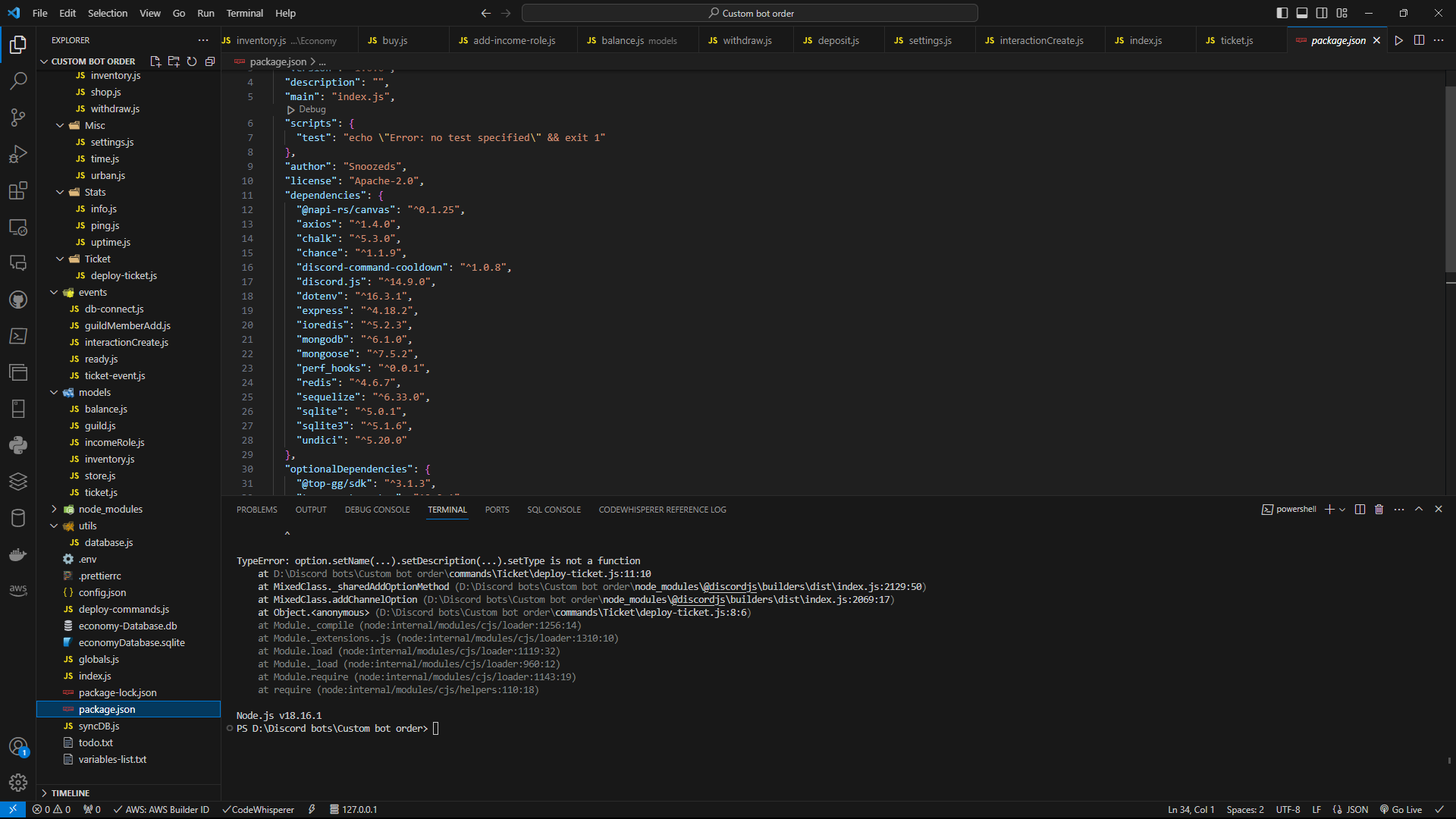Click the Ln 34, Col 1 position indicator
Screen dimensions: 1456x819
click(x=1191, y=809)
